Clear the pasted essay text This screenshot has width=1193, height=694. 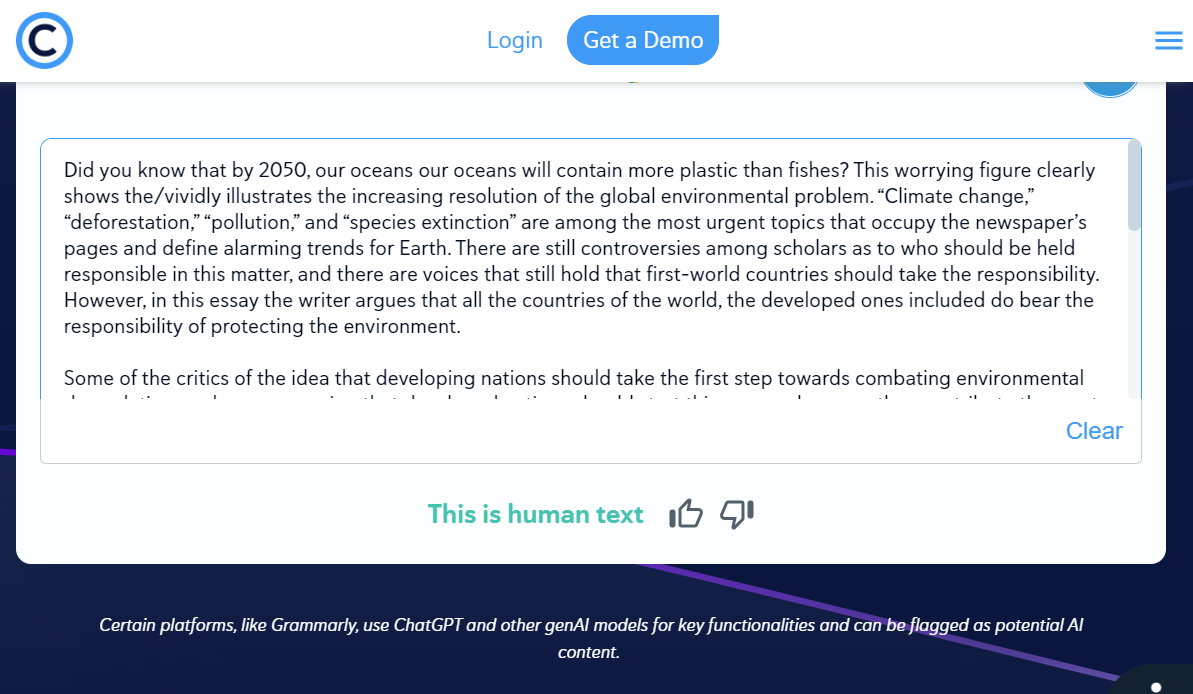1094,431
